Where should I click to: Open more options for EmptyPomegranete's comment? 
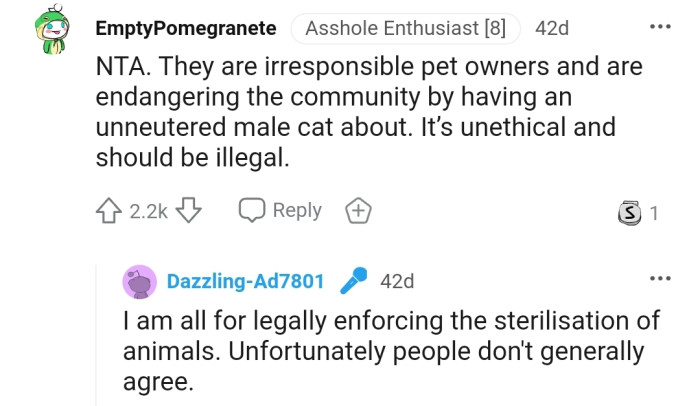tap(660, 26)
